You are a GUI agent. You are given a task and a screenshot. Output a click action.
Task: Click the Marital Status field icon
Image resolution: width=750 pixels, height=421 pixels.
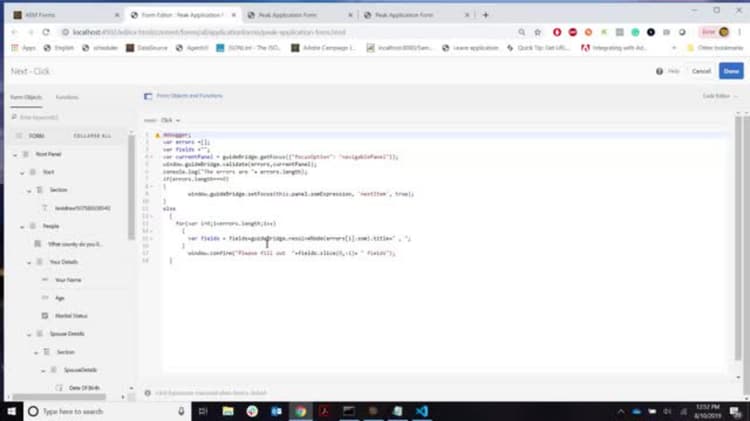point(45,316)
